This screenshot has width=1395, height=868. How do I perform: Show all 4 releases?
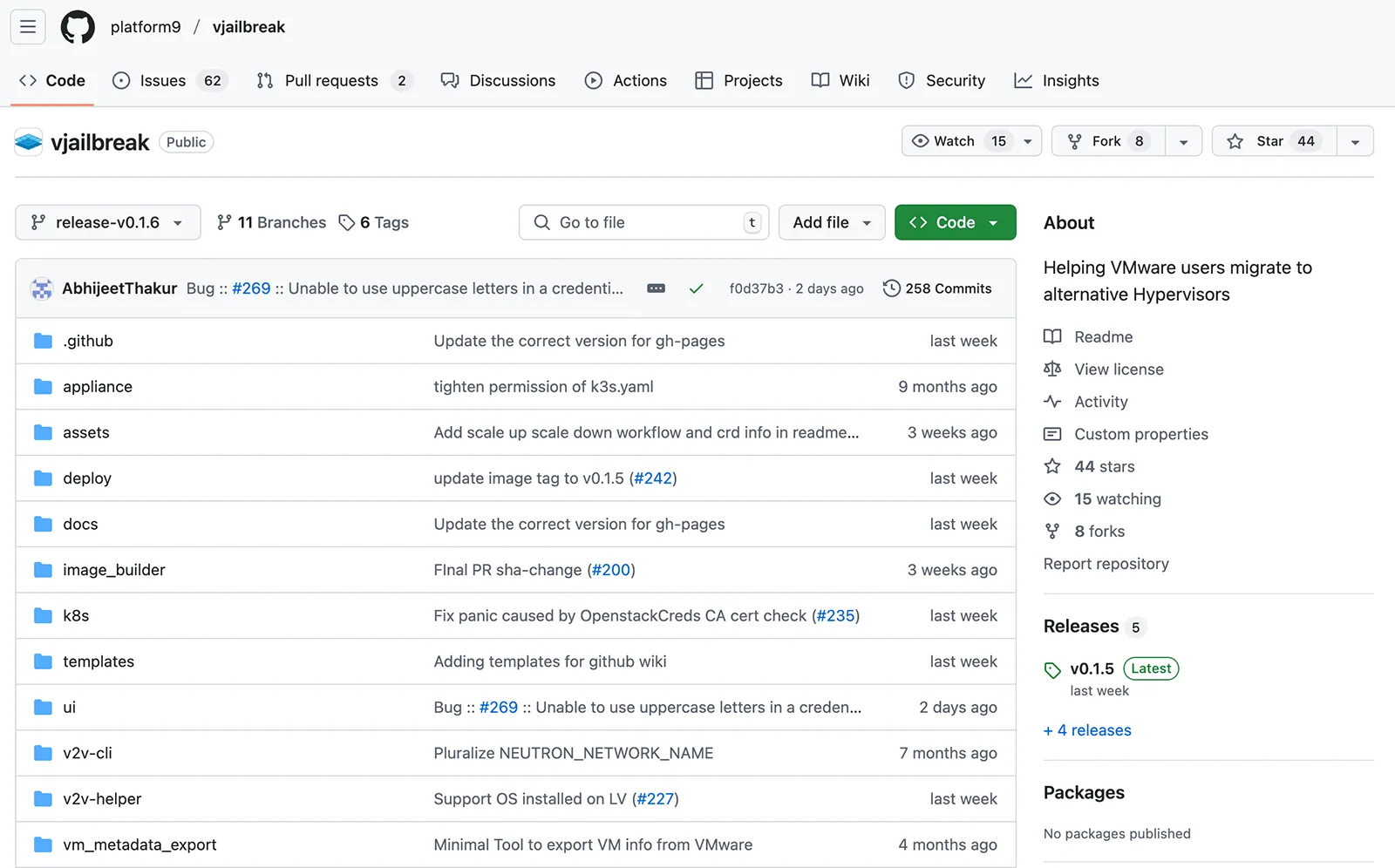coord(1086,730)
